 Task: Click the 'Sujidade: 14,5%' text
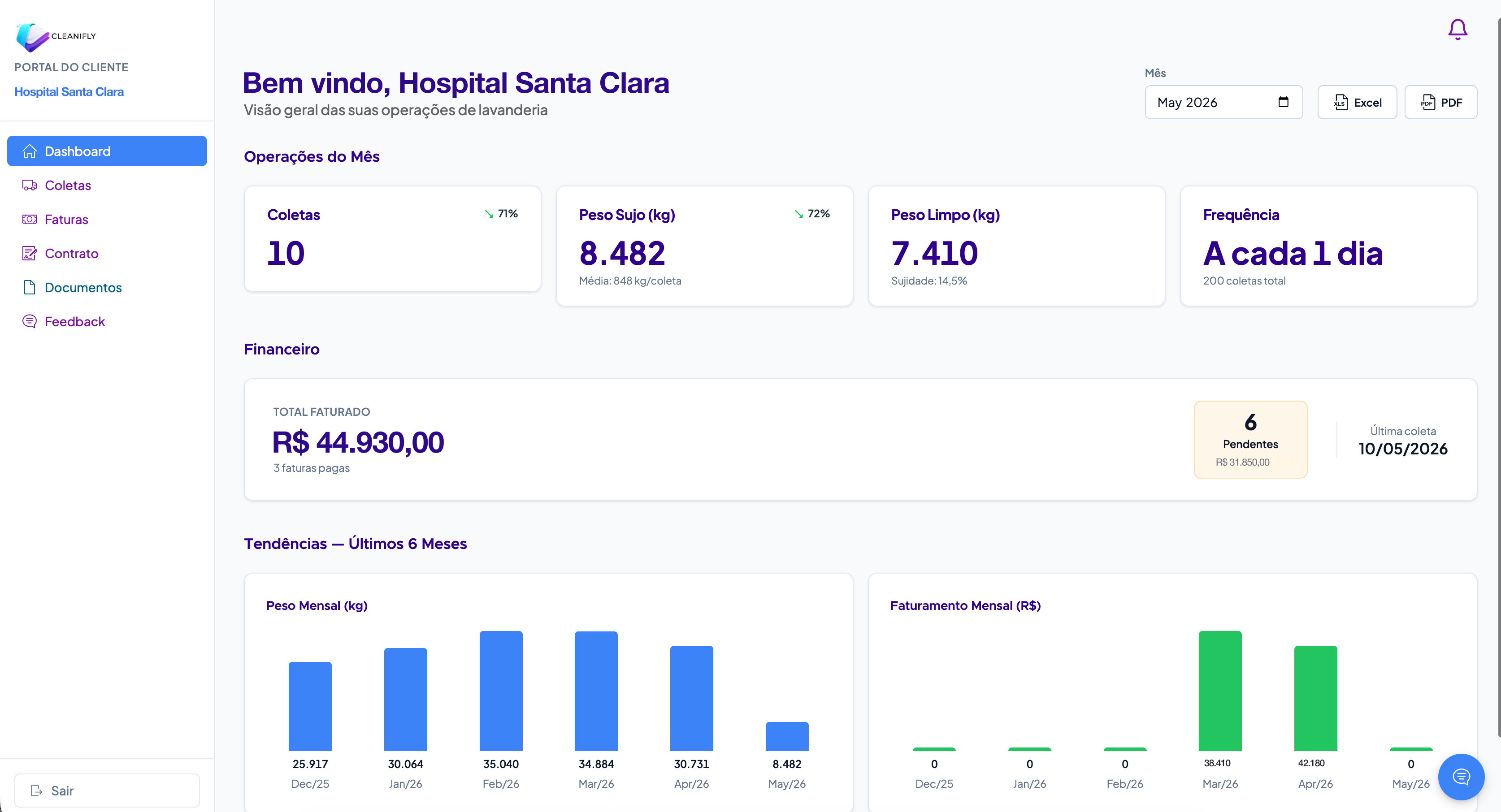(x=929, y=281)
